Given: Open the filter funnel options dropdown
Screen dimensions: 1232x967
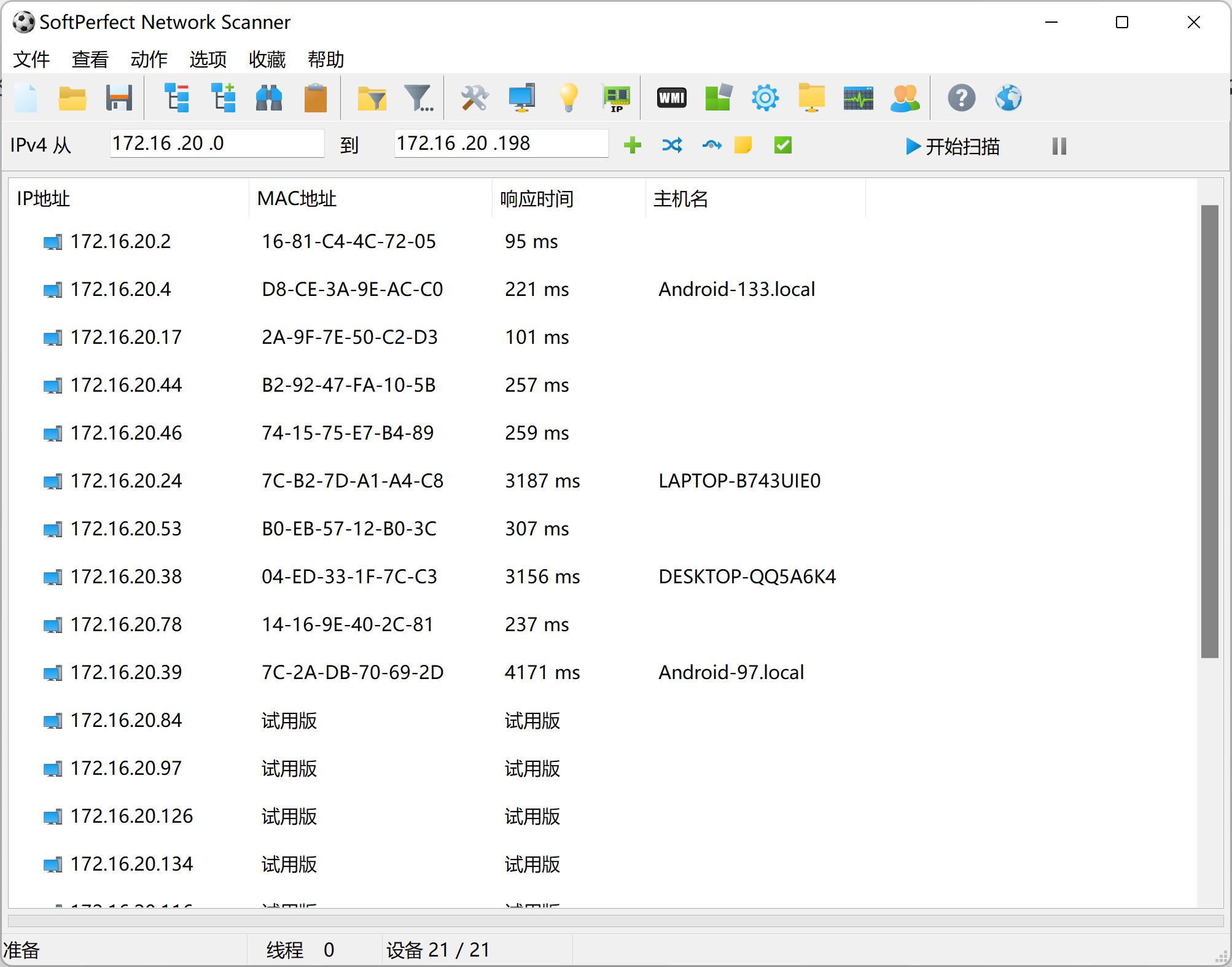Looking at the screenshot, I should (x=419, y=98).
